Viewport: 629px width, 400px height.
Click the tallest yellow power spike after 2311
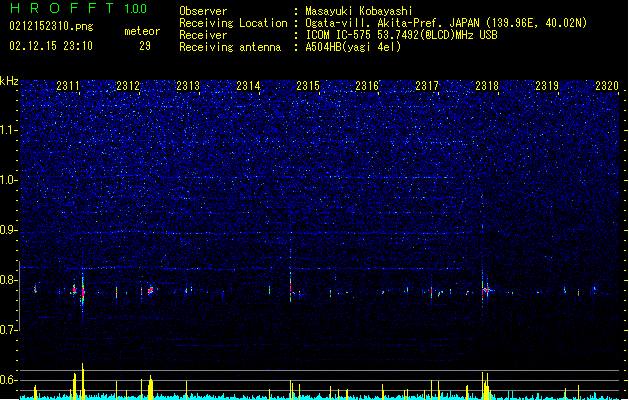point(83,380)
